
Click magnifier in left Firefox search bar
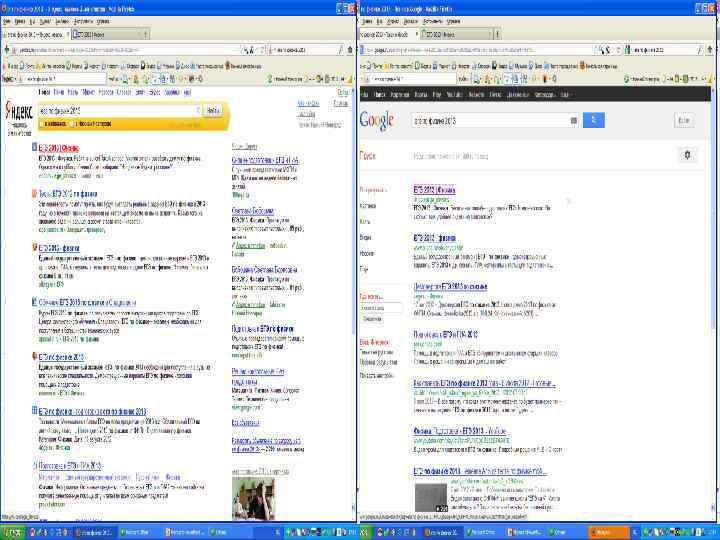tap(340, 50)
